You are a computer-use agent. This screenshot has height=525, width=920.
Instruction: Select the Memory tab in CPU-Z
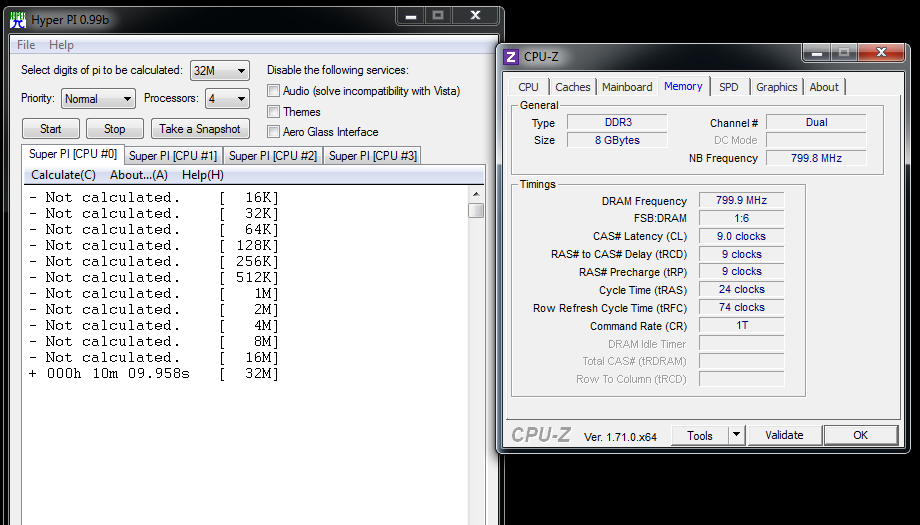point(683,86)
